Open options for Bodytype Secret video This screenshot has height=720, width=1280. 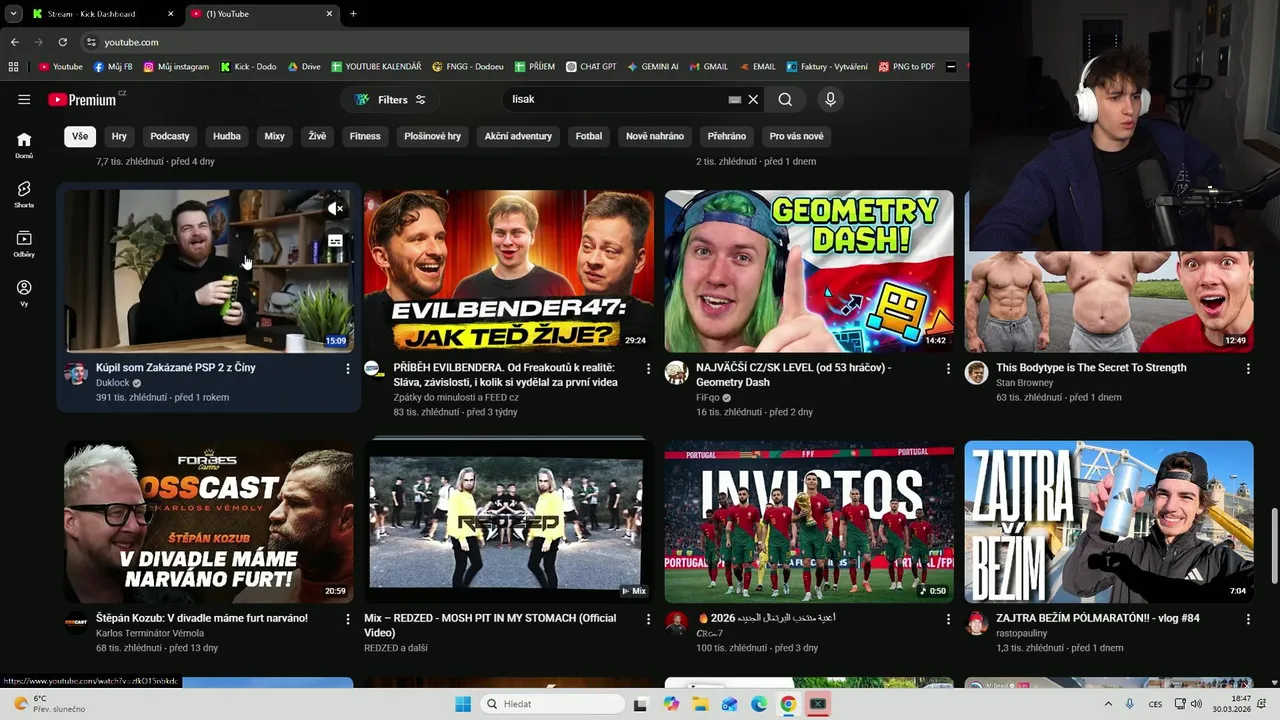[1248, 369]
